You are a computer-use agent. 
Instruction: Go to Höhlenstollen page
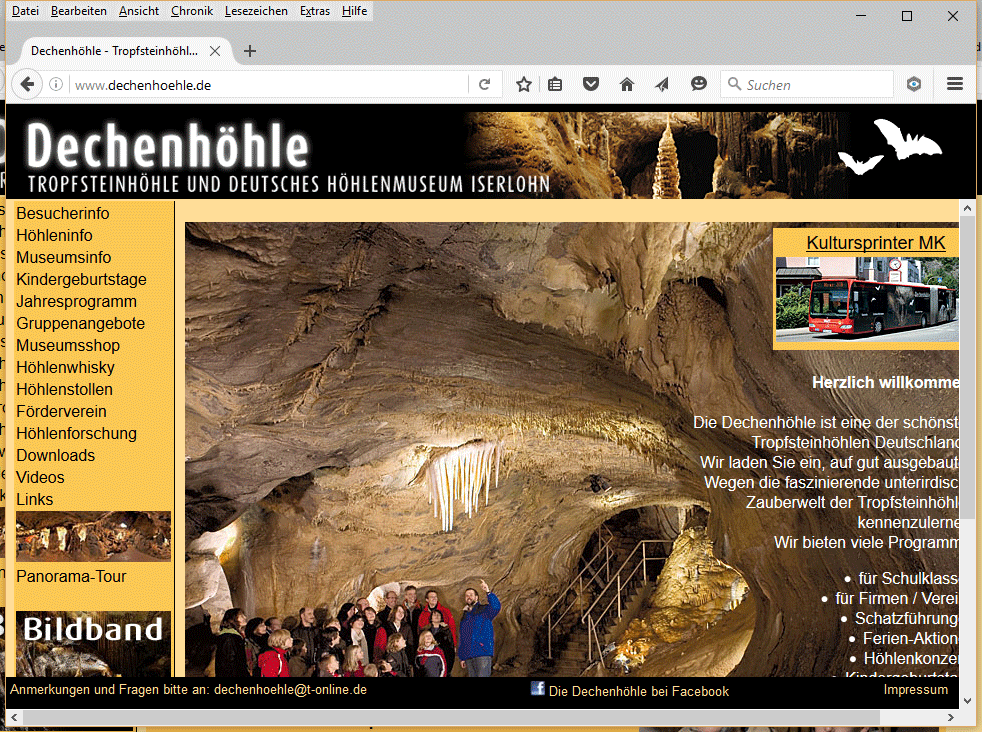[65, 389]
